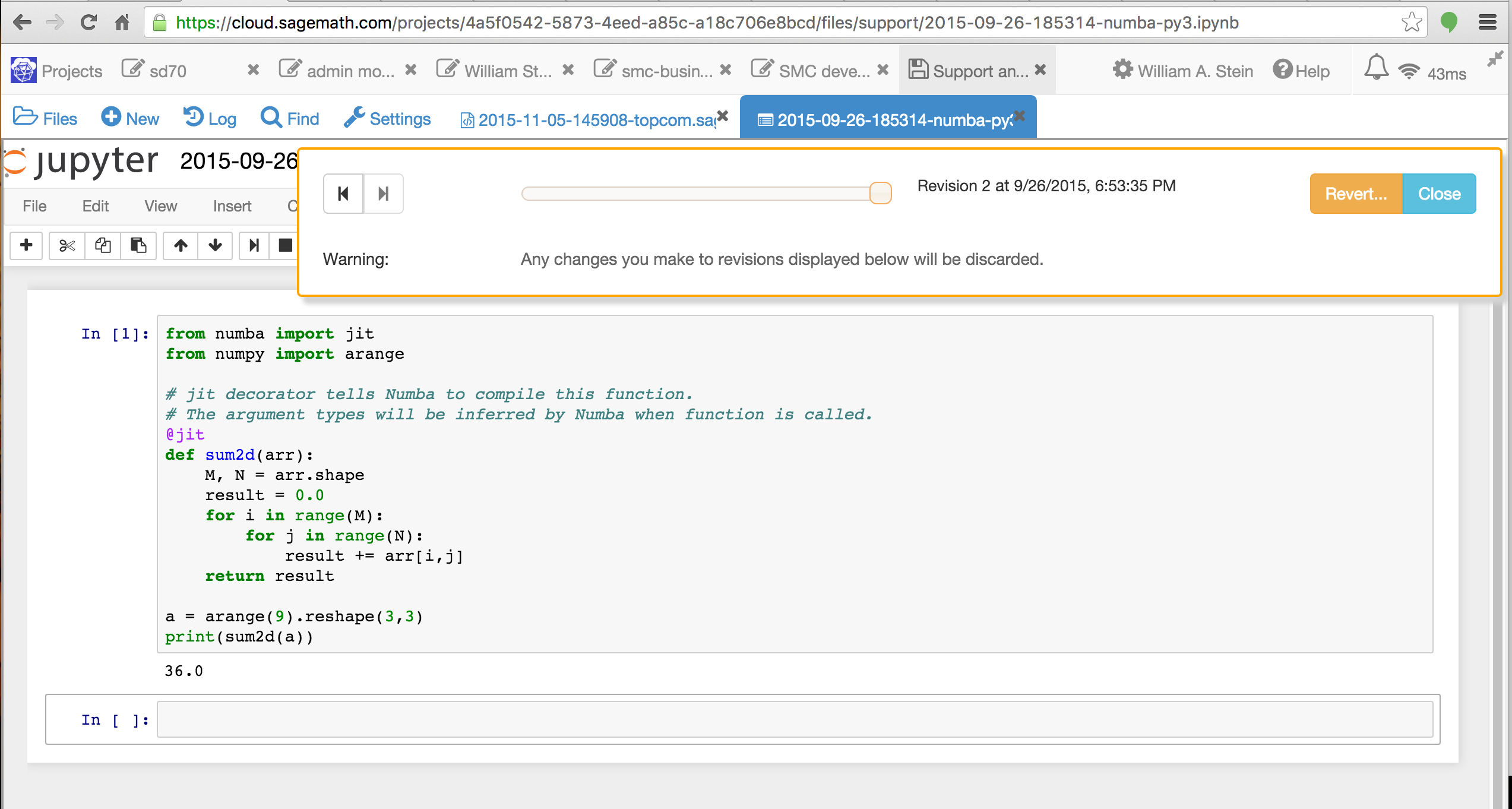This screenshot has width=1512, height=809.
Task: Click the blue Close button
Action: coord(1439,194)
